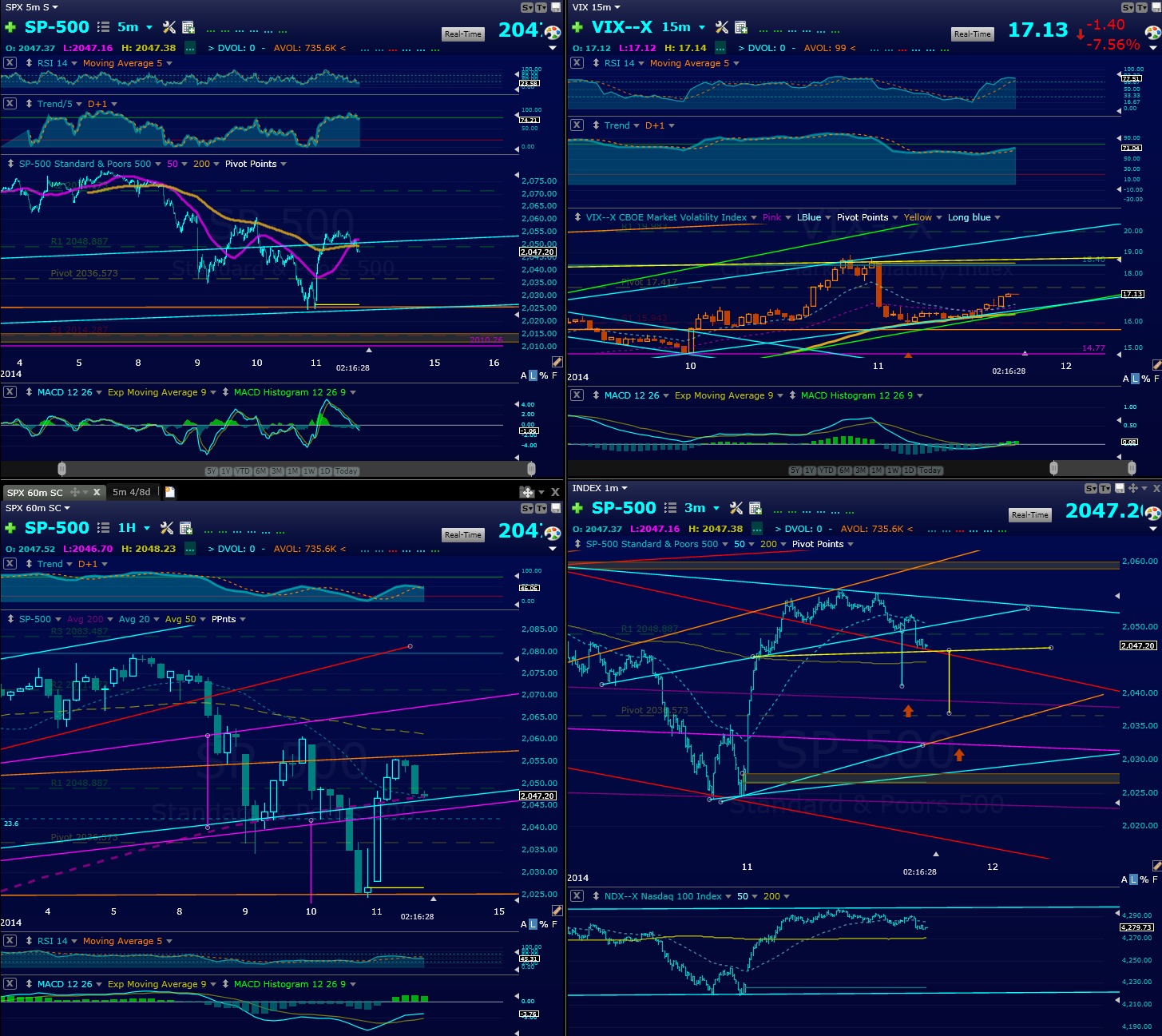Toggle 'A' scale on VIX chart
The image size is (1162, 1036).
coord(1126,379)
